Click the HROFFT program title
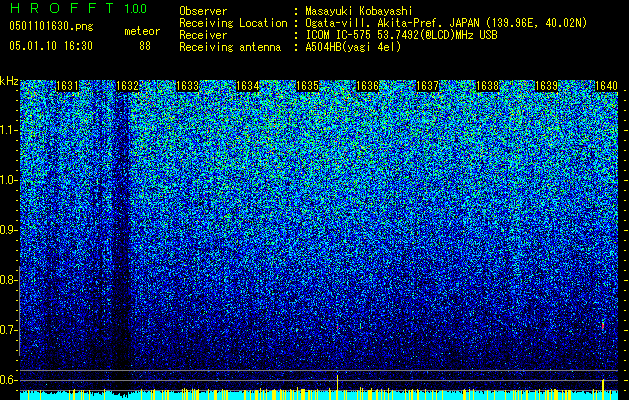Viewport: 629px width, 400px height. tap(62, 8)
